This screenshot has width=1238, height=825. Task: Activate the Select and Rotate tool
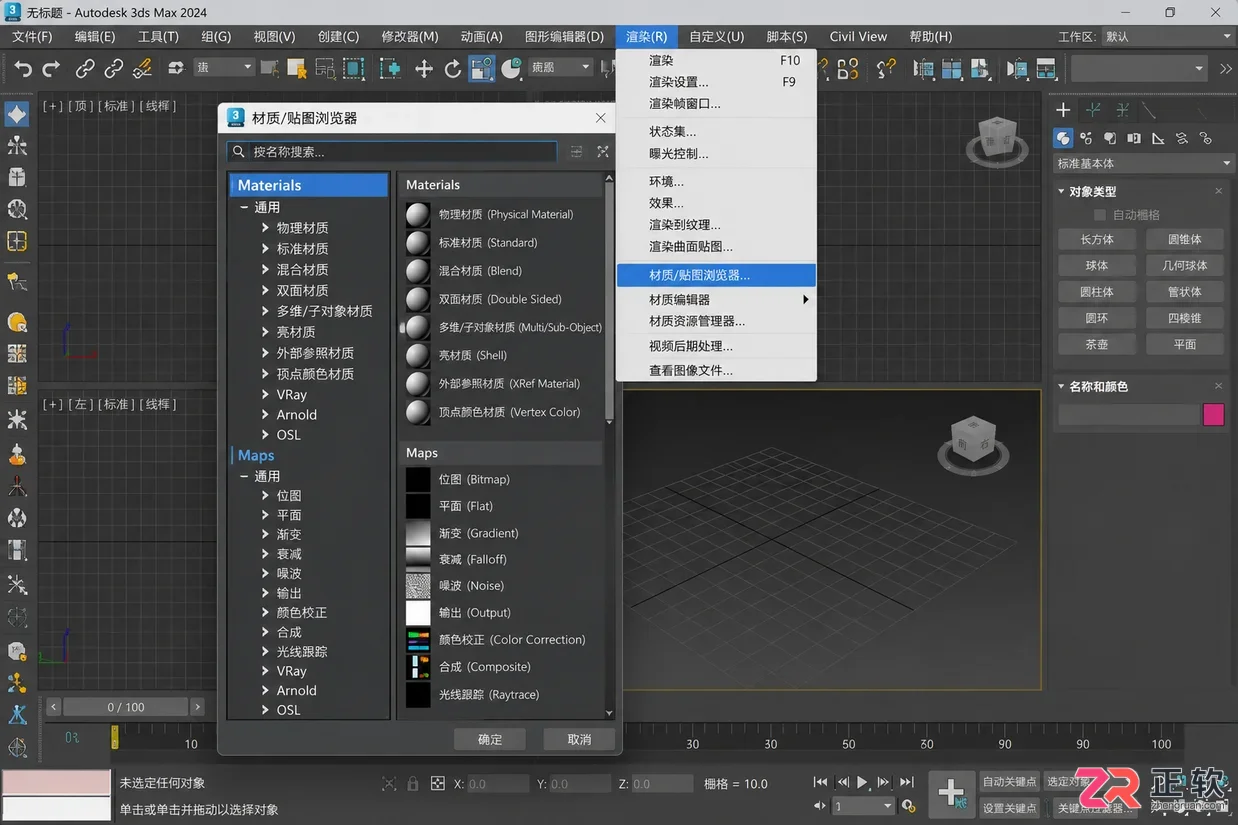coord(453,69)
